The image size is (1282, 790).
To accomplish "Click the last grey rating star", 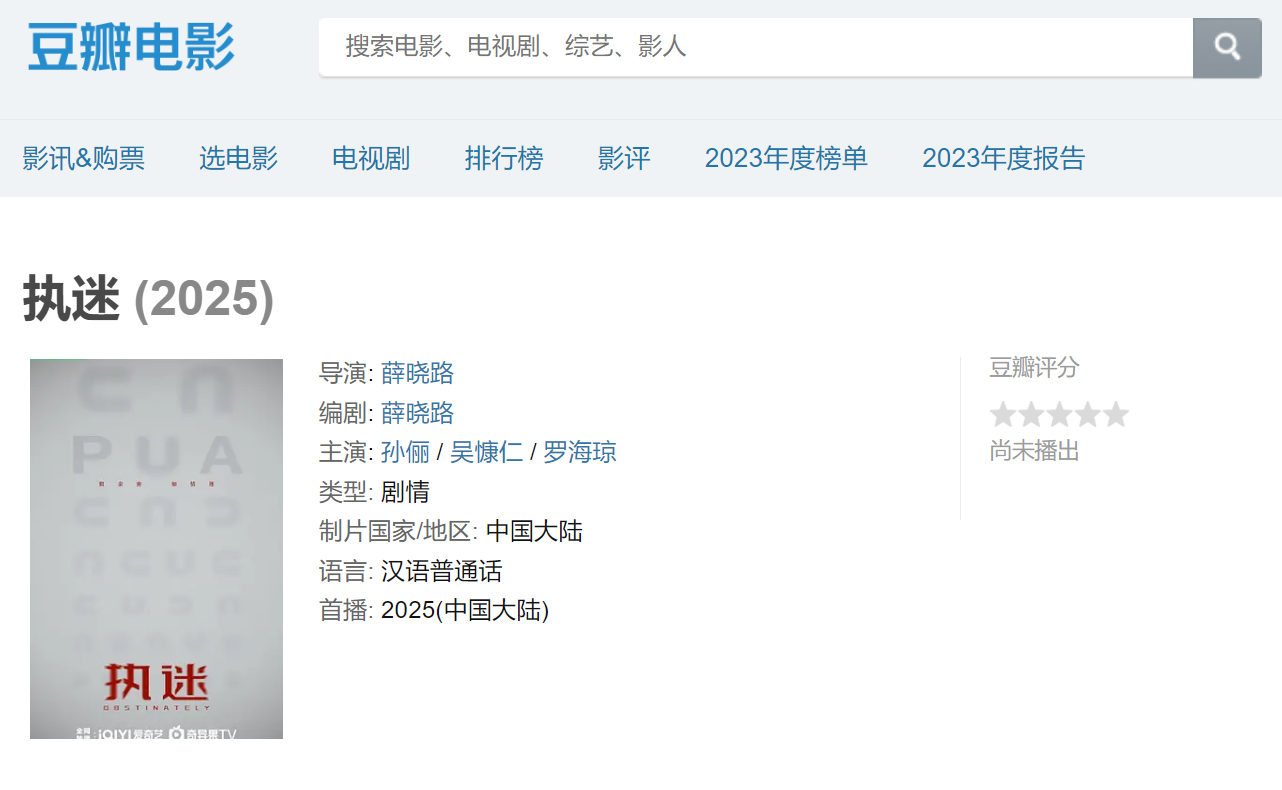I will [1115, 415].
